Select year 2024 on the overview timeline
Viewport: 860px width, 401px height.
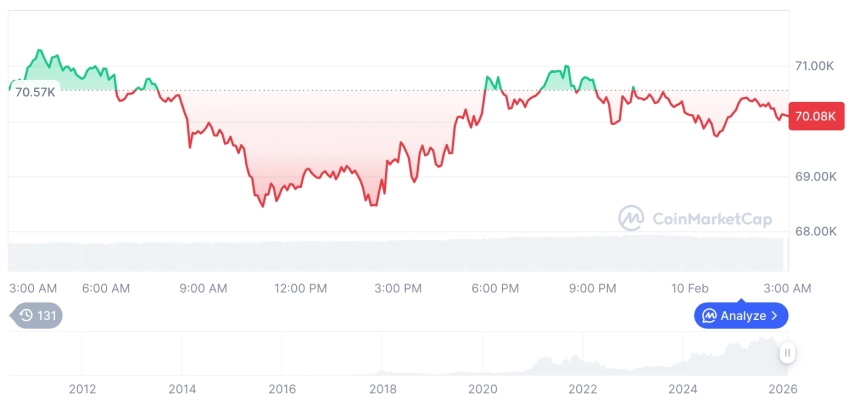pyautogui.click(x=683, y=389)
